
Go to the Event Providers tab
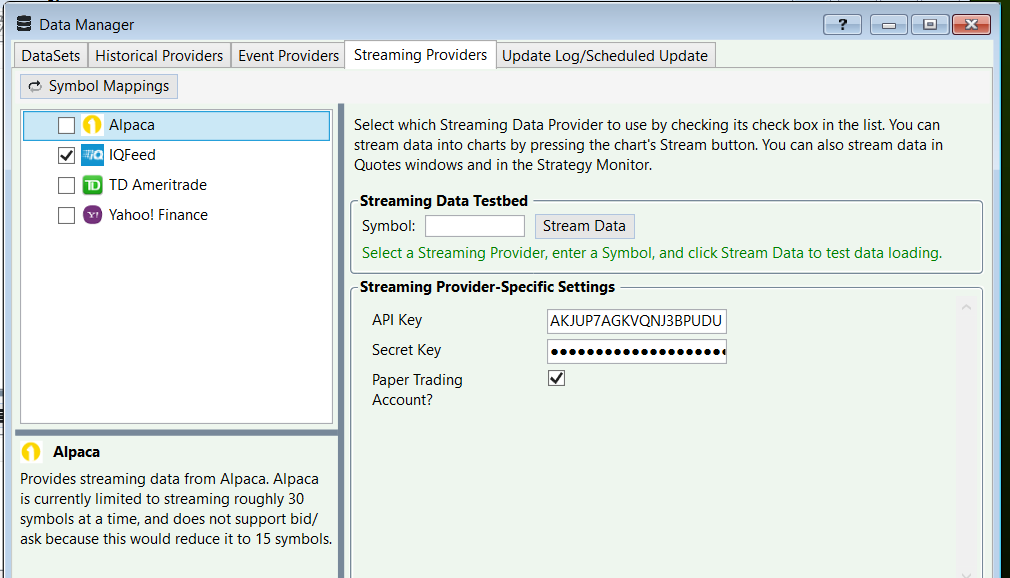(x=288, y=56)
